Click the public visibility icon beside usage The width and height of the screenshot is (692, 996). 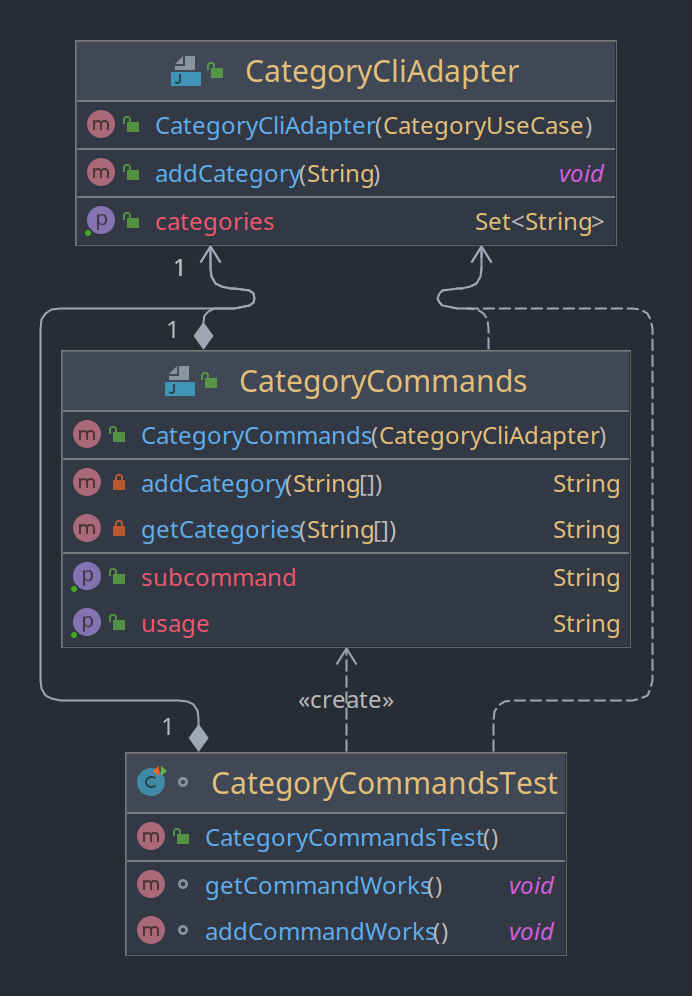(x=118, y=622)
